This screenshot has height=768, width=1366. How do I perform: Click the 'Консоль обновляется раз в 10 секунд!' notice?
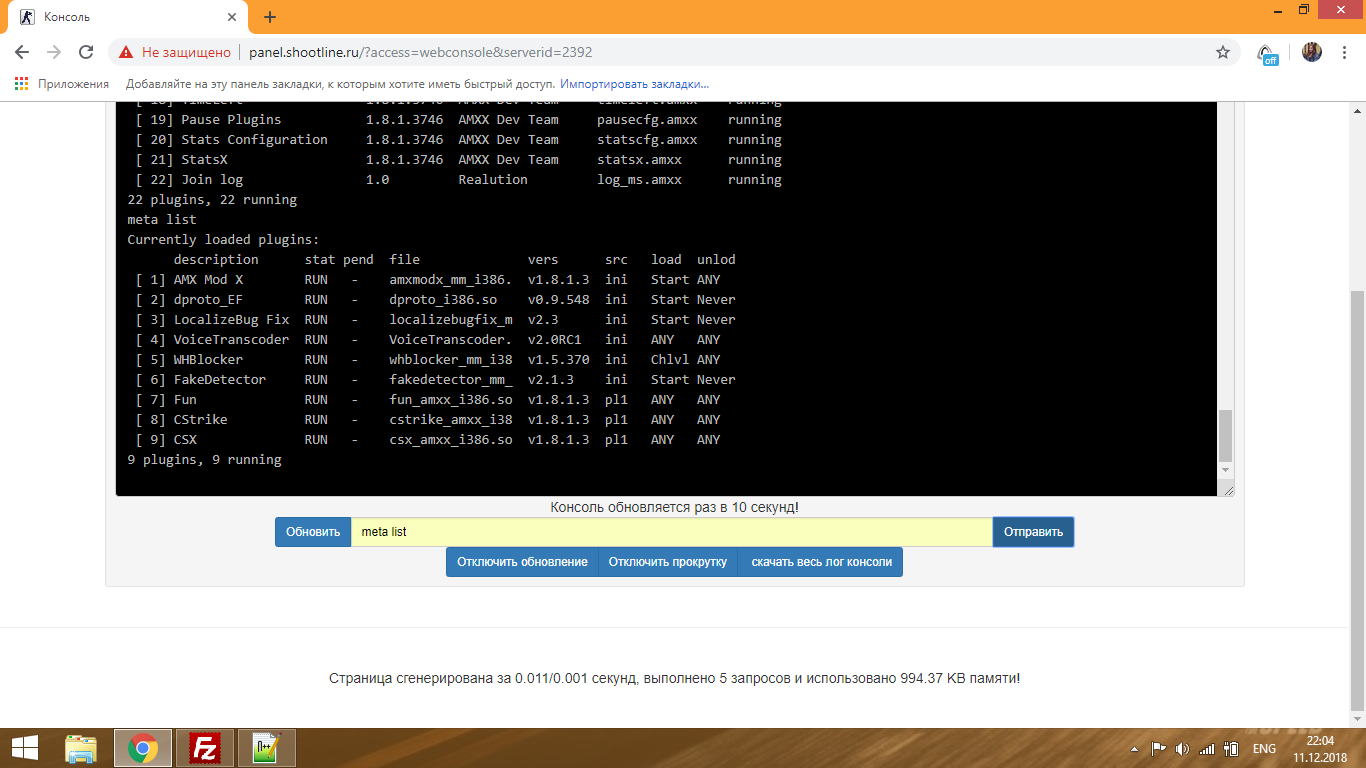pyautogui.click(x=675, y=507)
